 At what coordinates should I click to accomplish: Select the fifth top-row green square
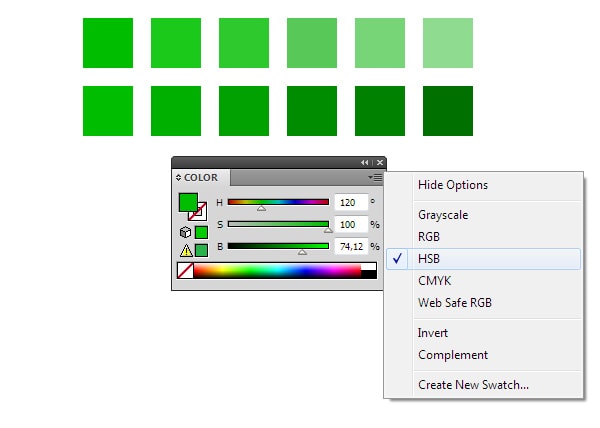click(x=380, y=43)
